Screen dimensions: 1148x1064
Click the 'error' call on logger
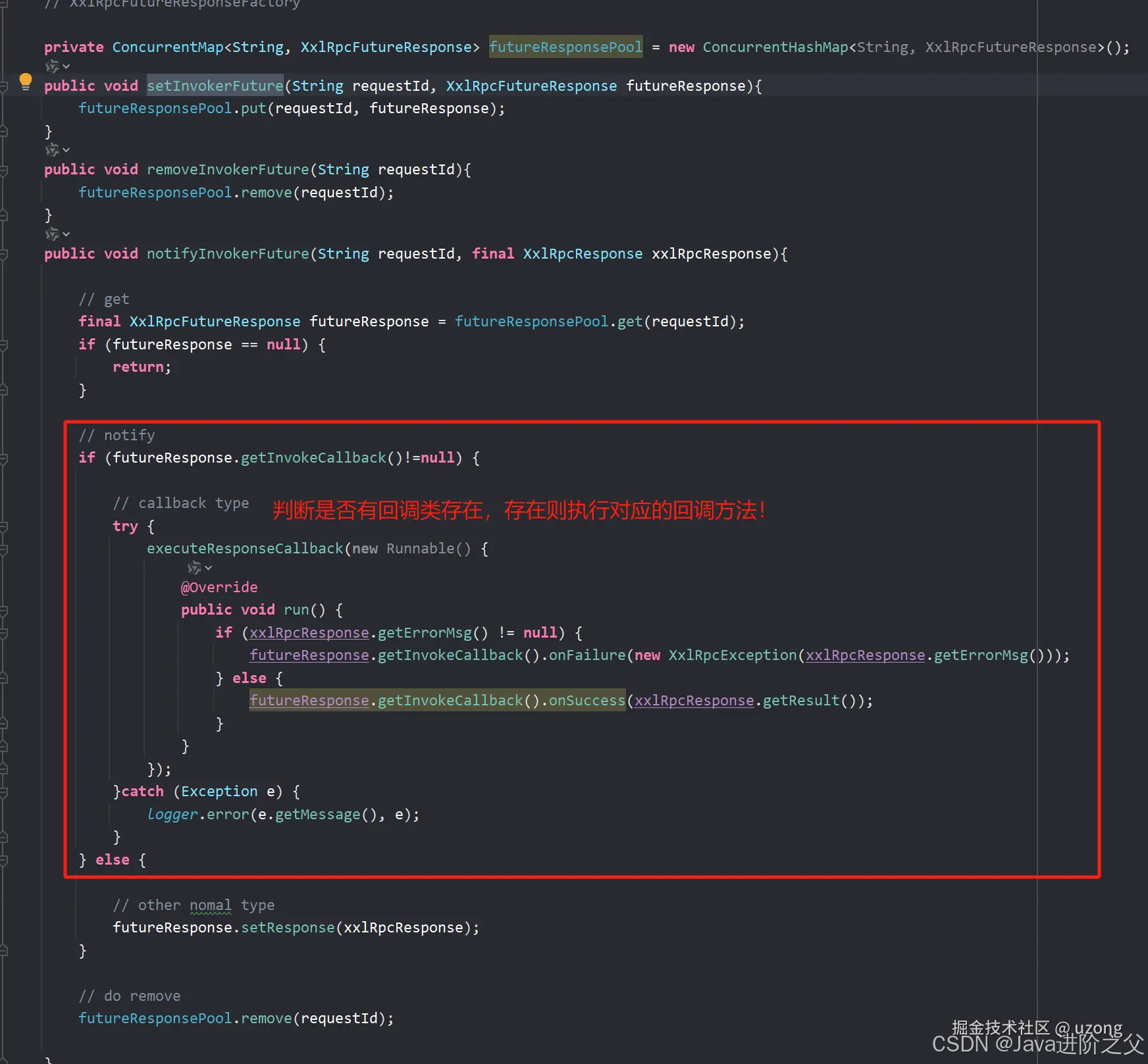point(228,814)
